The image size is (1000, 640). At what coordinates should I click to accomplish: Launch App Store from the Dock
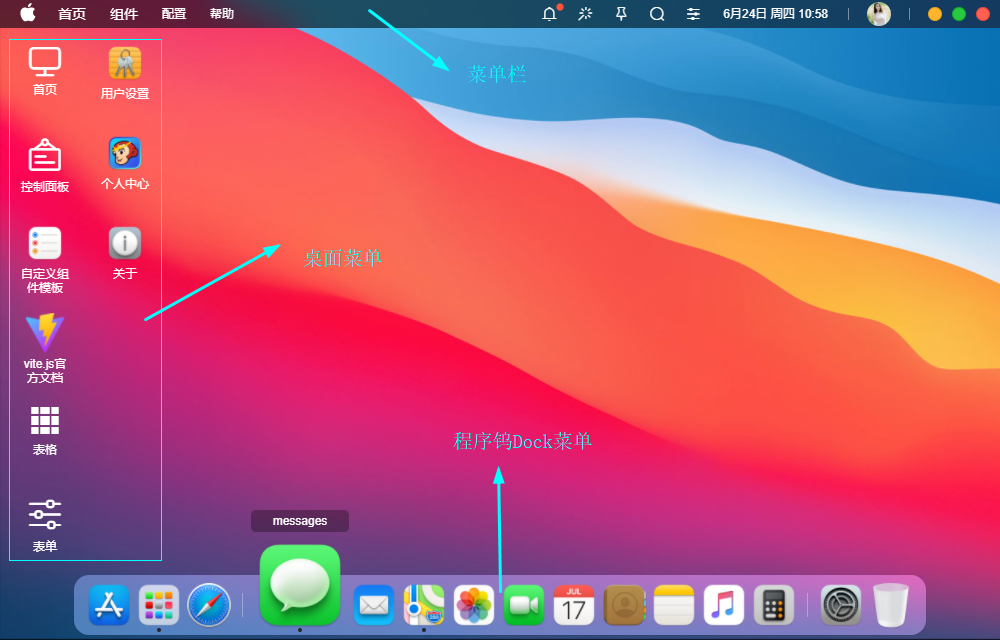click(109, 605)
